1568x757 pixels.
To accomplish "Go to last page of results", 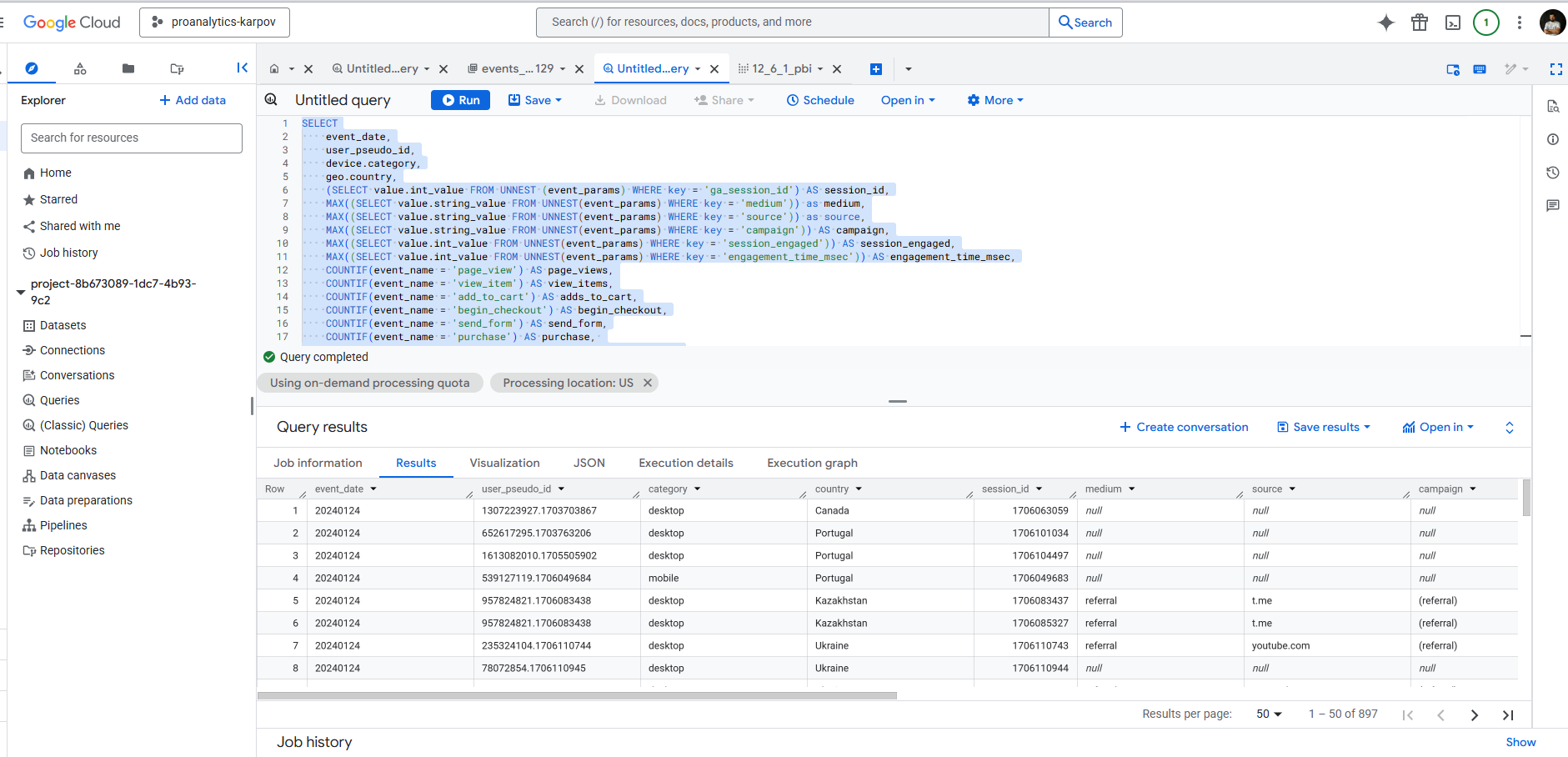I will pyautogui.click(x=1508, y=714).
